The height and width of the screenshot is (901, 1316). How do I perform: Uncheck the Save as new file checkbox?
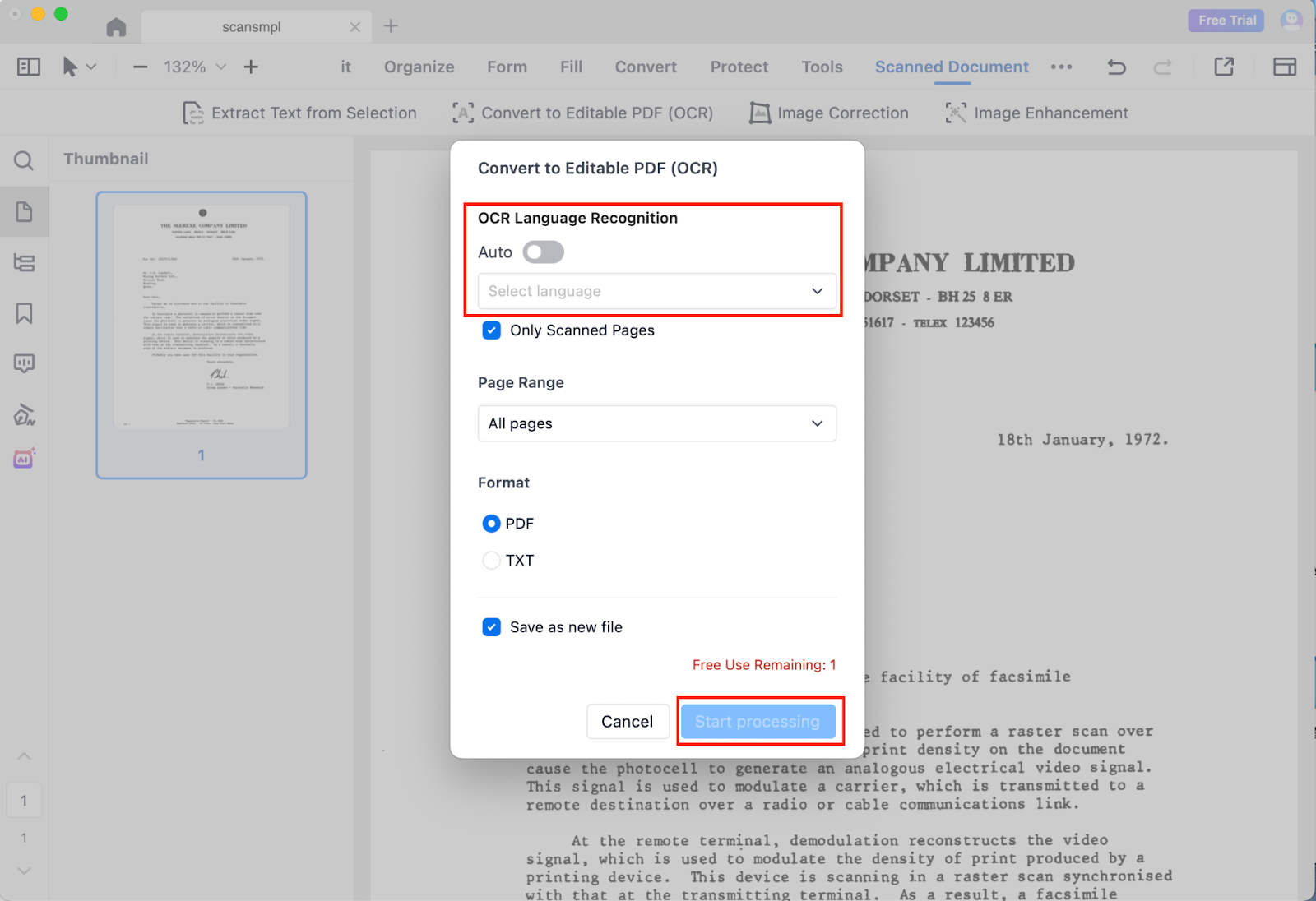tap(492, 627)
